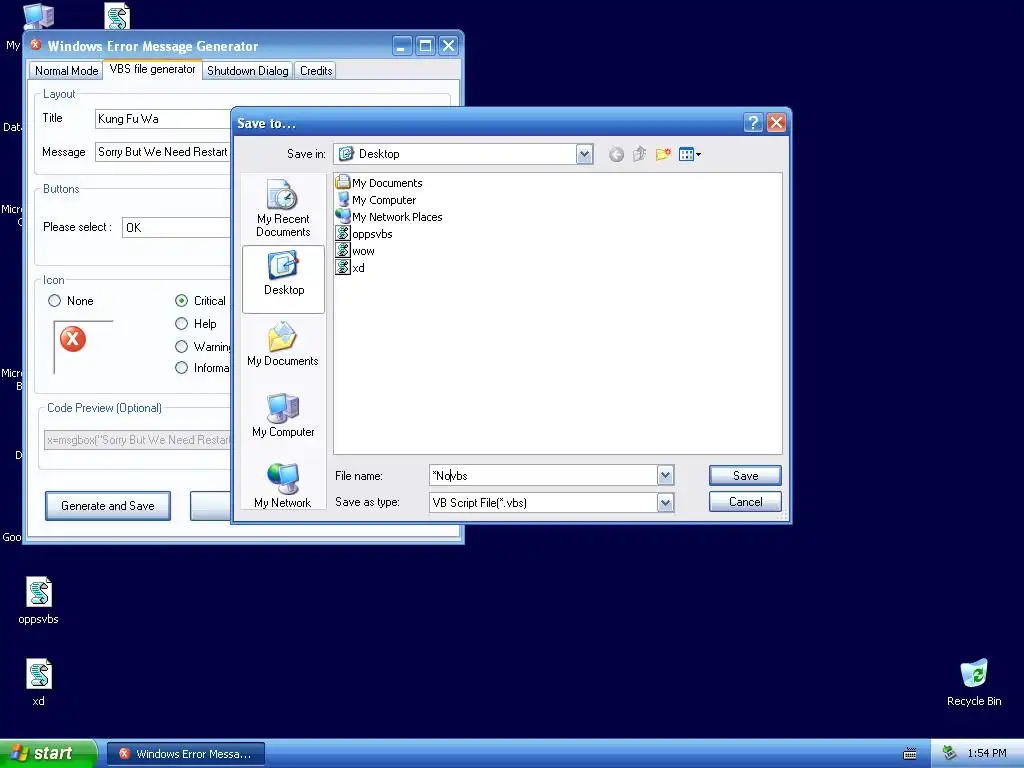Click the 1:54 PM taskbar clock

[987, 754]
